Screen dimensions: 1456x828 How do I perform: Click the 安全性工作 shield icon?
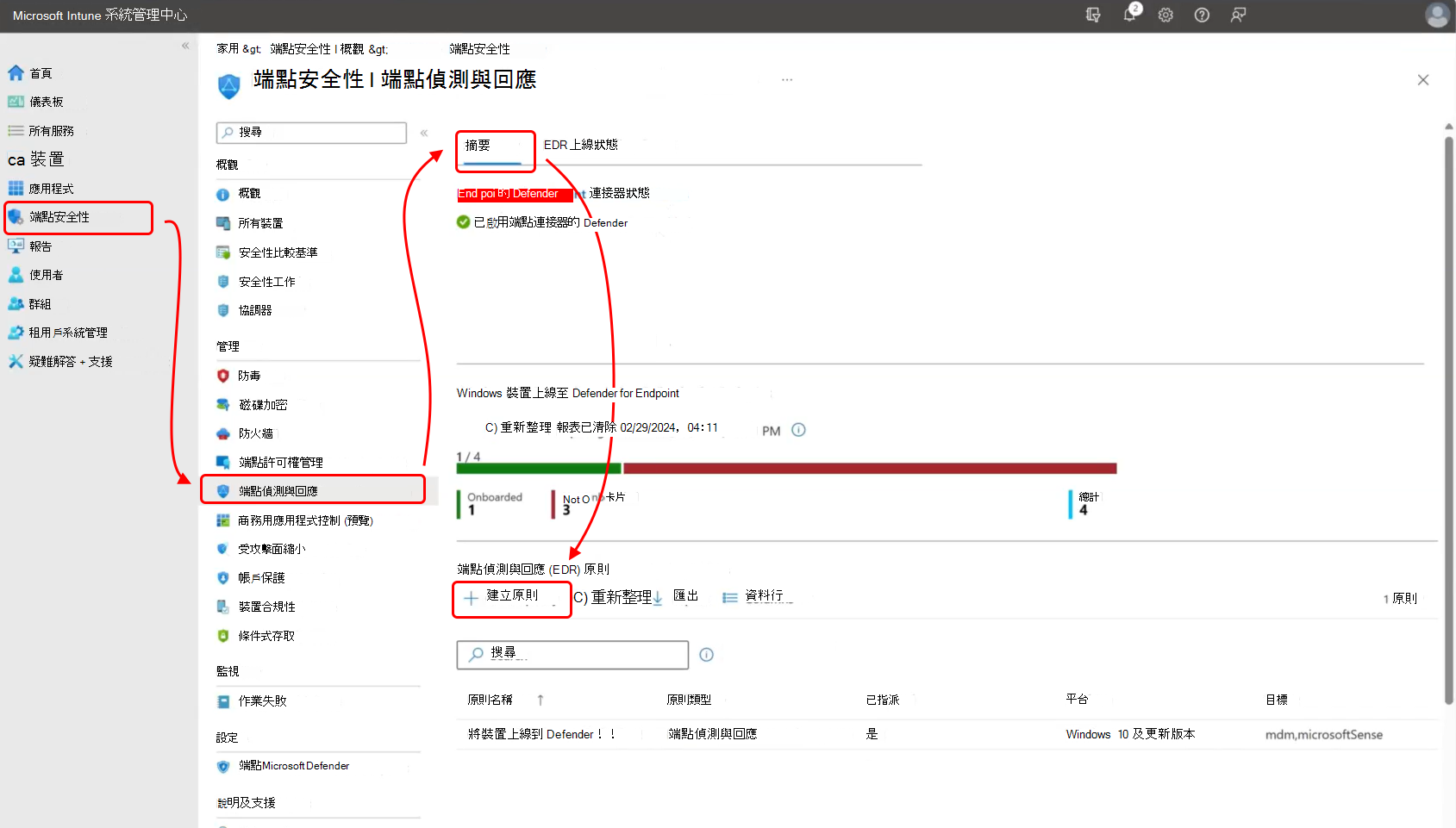(x=222, y=282)
